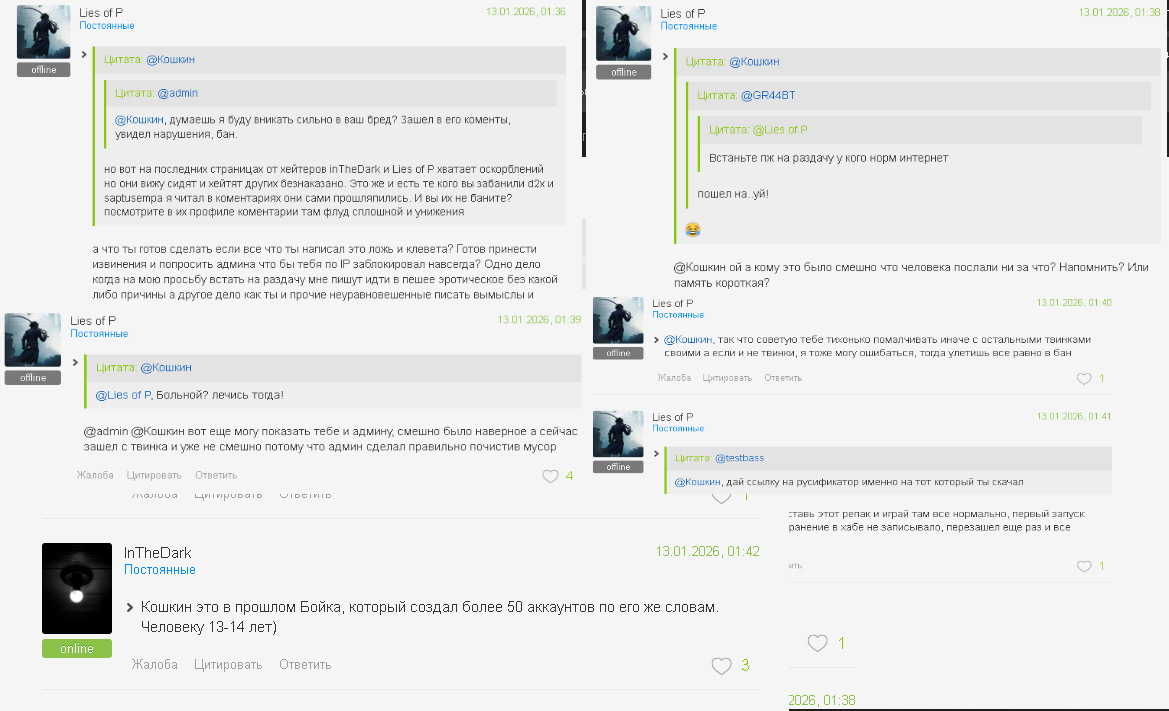Click Цитировать under the 01:40 comment
Viewport: 1169px width, 711px height.
tap(727, 378)
